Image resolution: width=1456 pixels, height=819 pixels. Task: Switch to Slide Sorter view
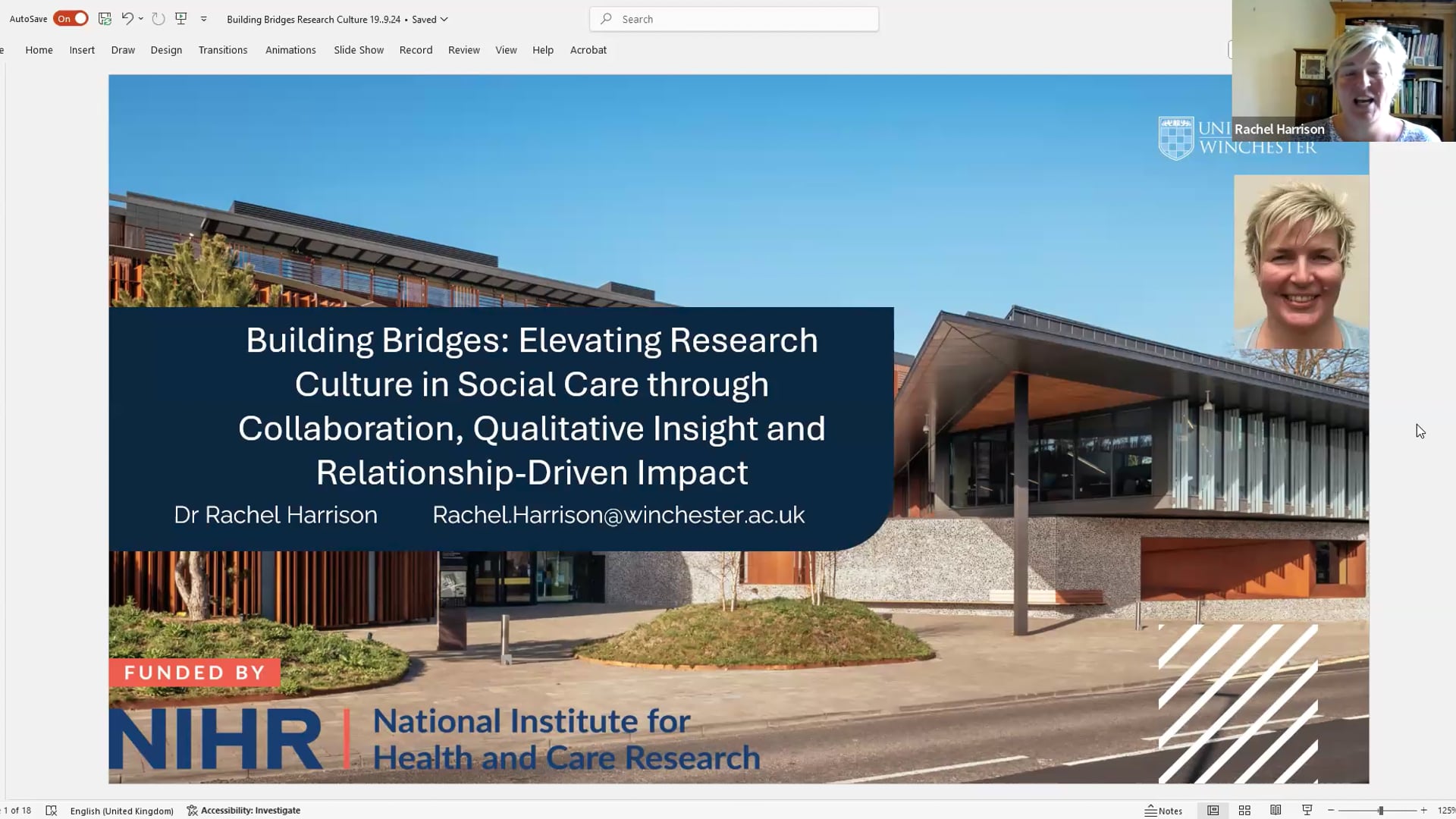[1244, 810]
